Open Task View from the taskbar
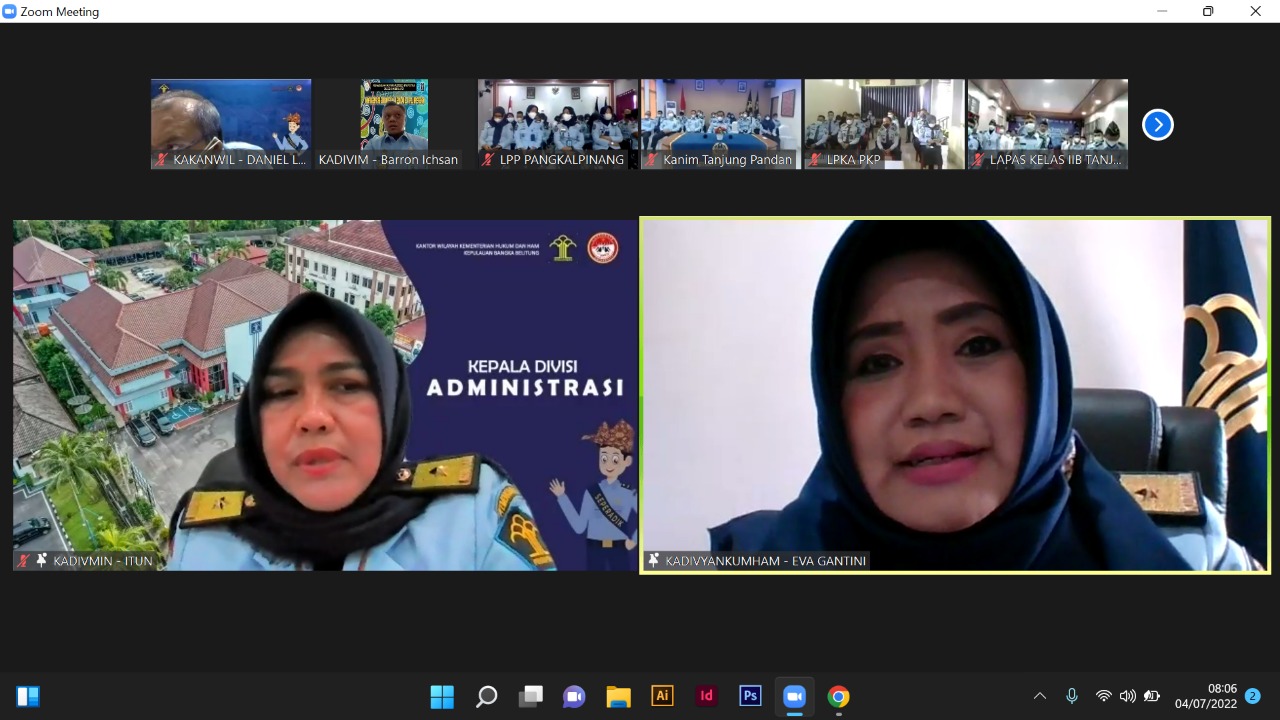The image size is (1280, 720). tap(530, 697)
